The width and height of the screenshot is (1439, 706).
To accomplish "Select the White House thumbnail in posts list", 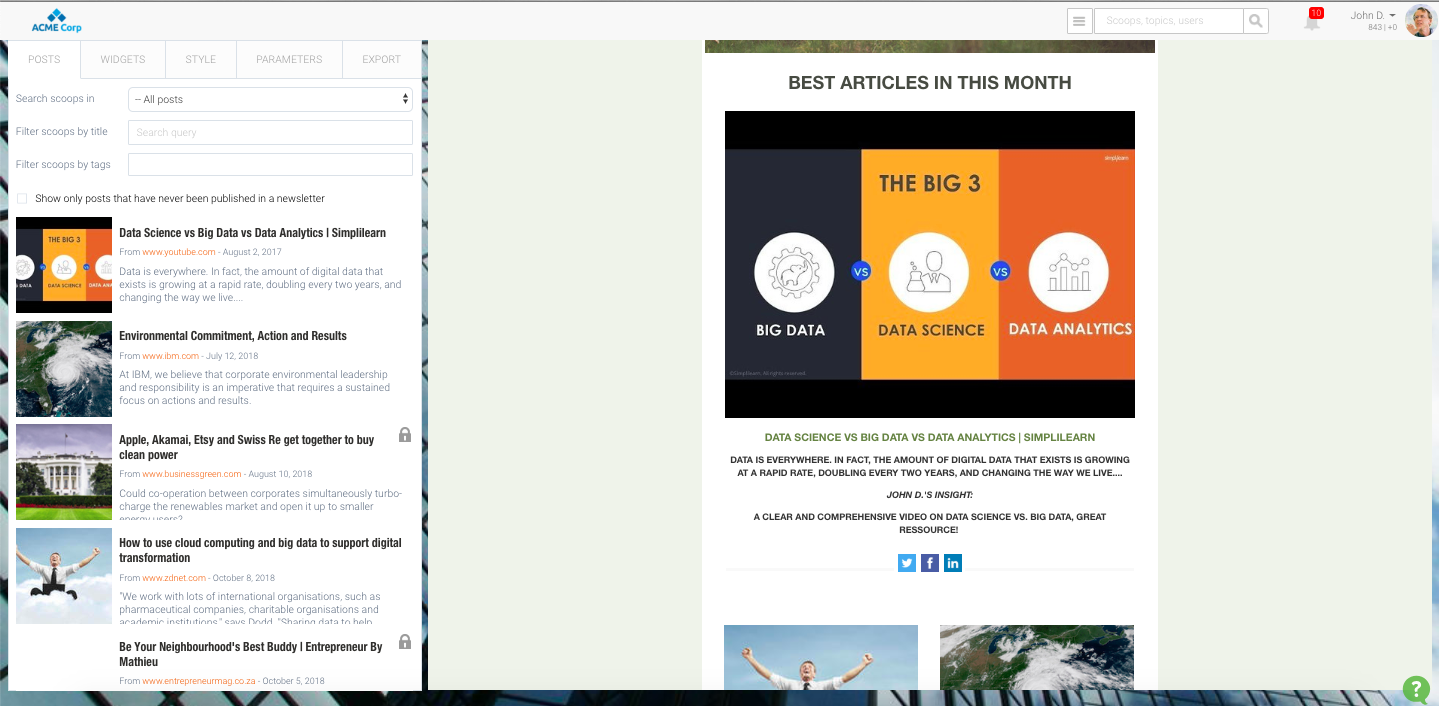I will pos(64,472).
